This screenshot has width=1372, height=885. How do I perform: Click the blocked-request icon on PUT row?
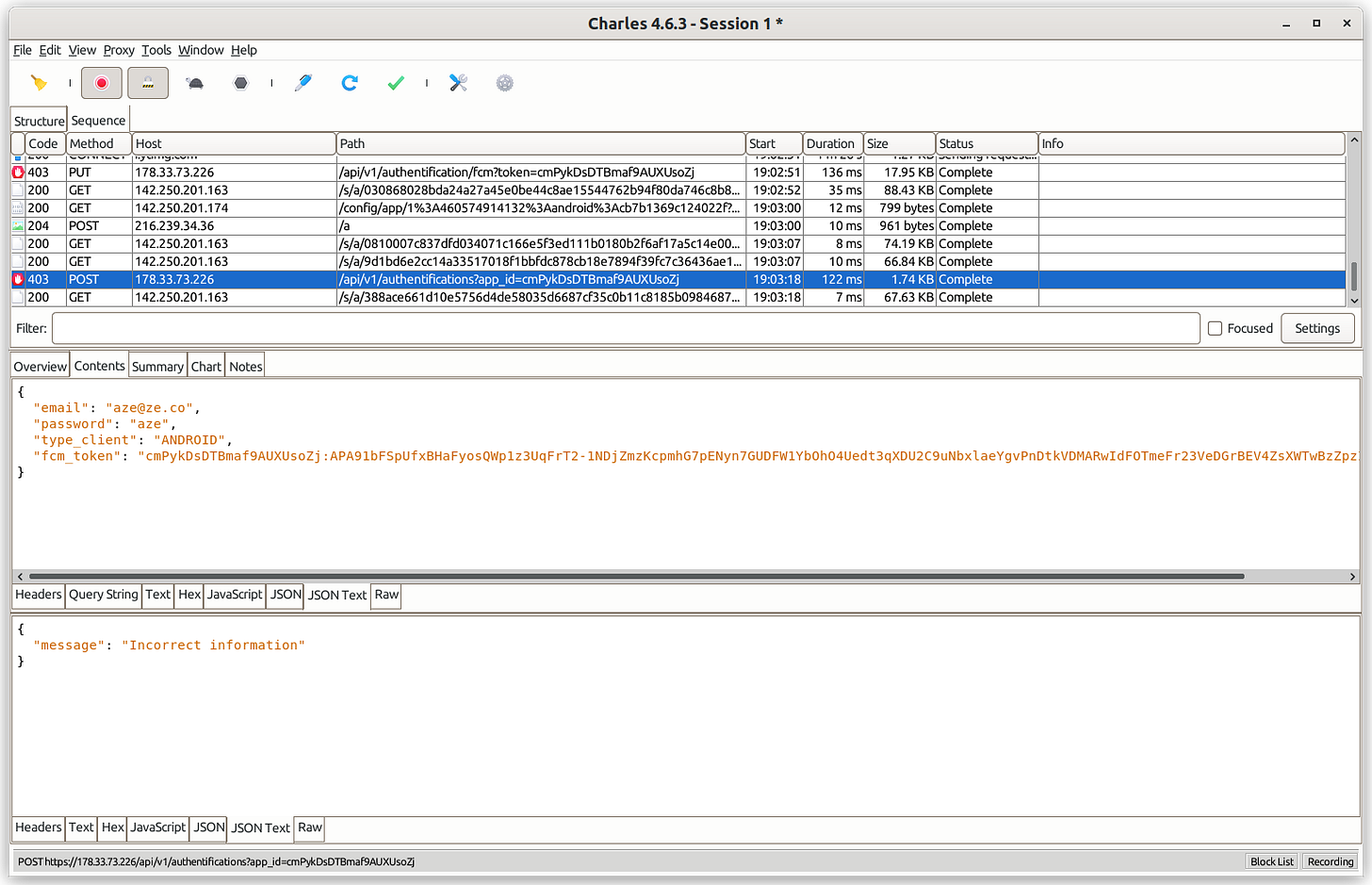18,172
